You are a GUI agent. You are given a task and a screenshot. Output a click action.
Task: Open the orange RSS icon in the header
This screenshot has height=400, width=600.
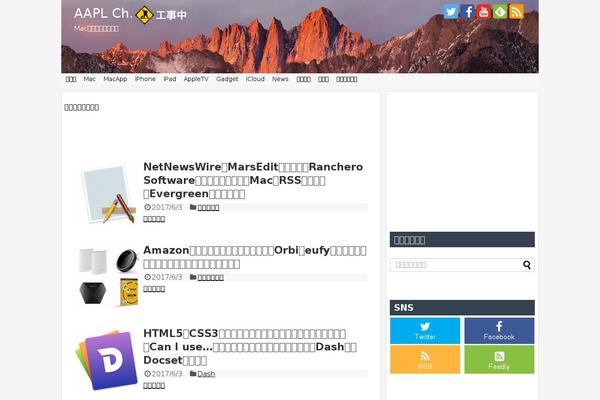[x=517, y=12]
